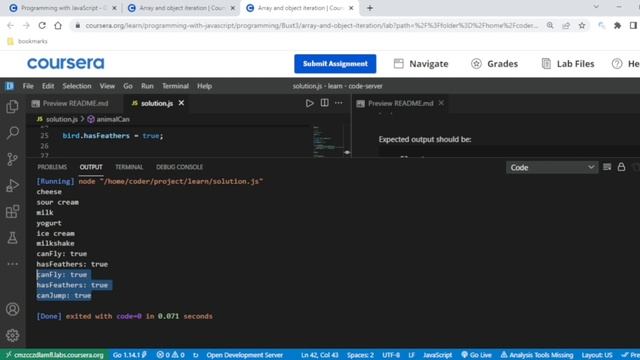Open the bookmarks folder
This screenshot has width=640, height=360.
(x=27, y=41)
